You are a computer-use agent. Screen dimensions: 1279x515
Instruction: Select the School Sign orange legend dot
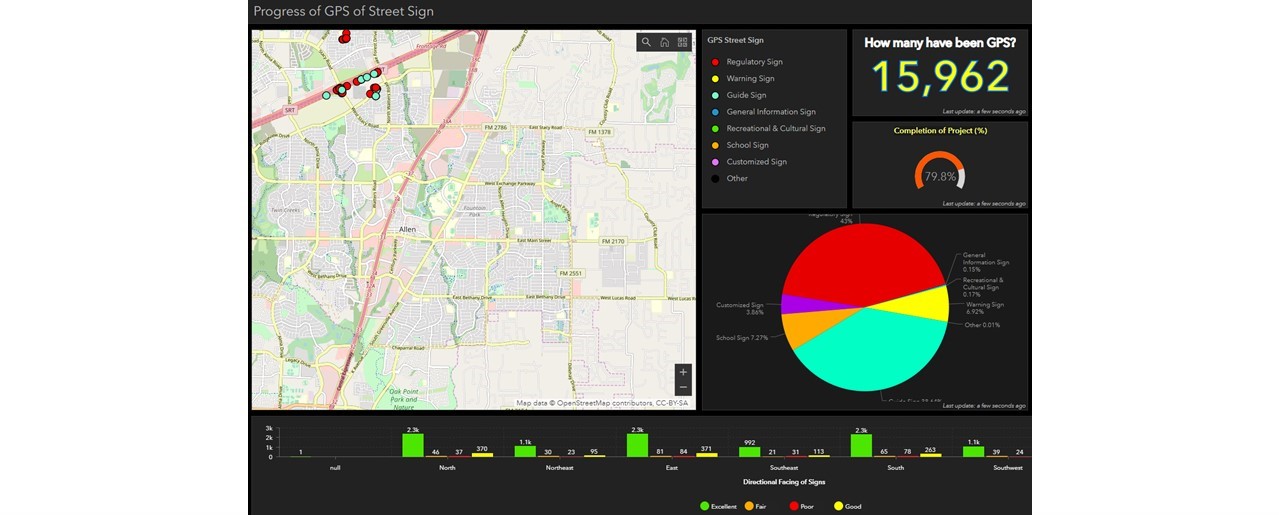pos(714,145)
